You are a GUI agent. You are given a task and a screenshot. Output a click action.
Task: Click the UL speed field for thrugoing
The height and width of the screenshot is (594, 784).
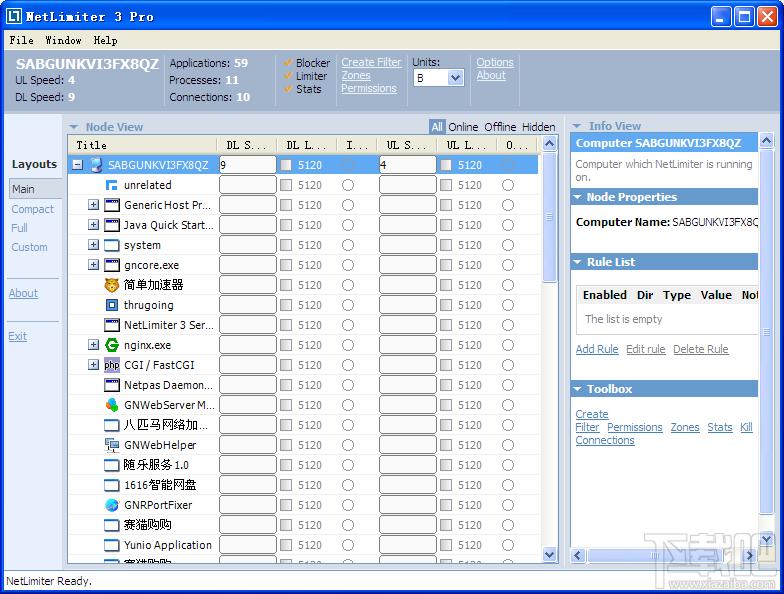point(408,305)
